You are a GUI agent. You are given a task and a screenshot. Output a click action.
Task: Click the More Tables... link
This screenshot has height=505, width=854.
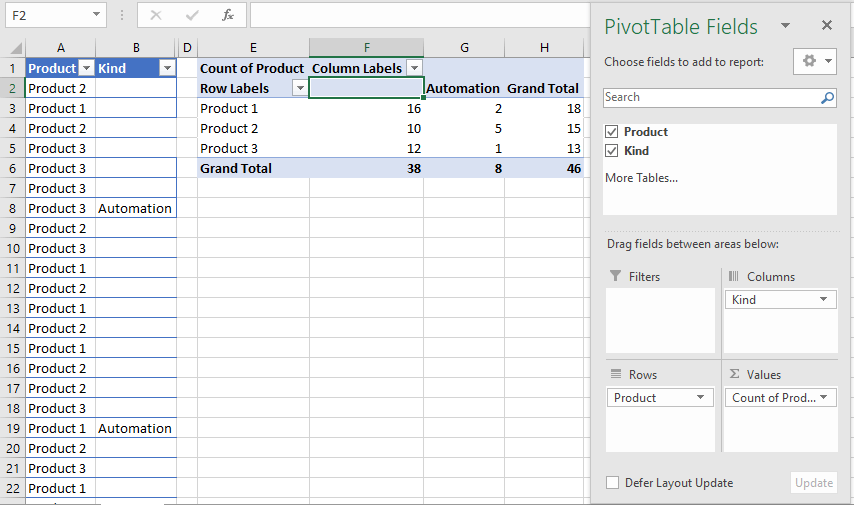pyautogui.click(x=641, y=178)
